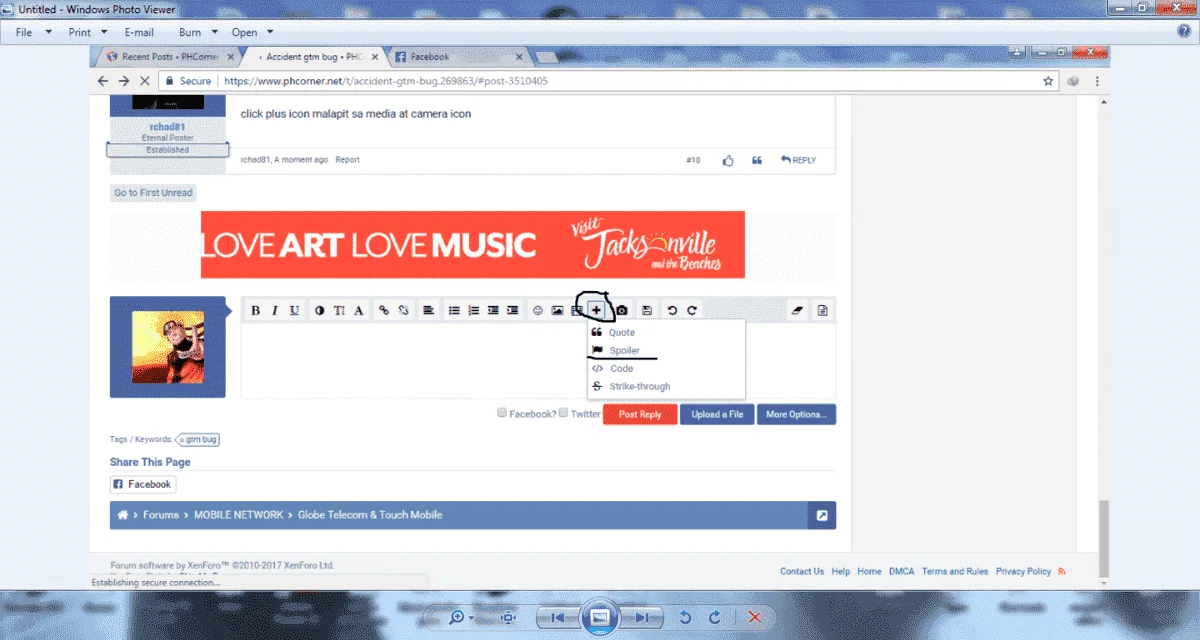Click the plus Insert icon in editor
The width and height of the screenshot is (1200, 640).
click(x=596, y=311)
